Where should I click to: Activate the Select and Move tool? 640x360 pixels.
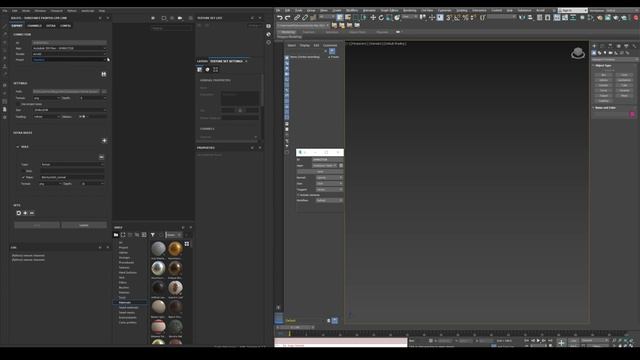click(373, 18)
